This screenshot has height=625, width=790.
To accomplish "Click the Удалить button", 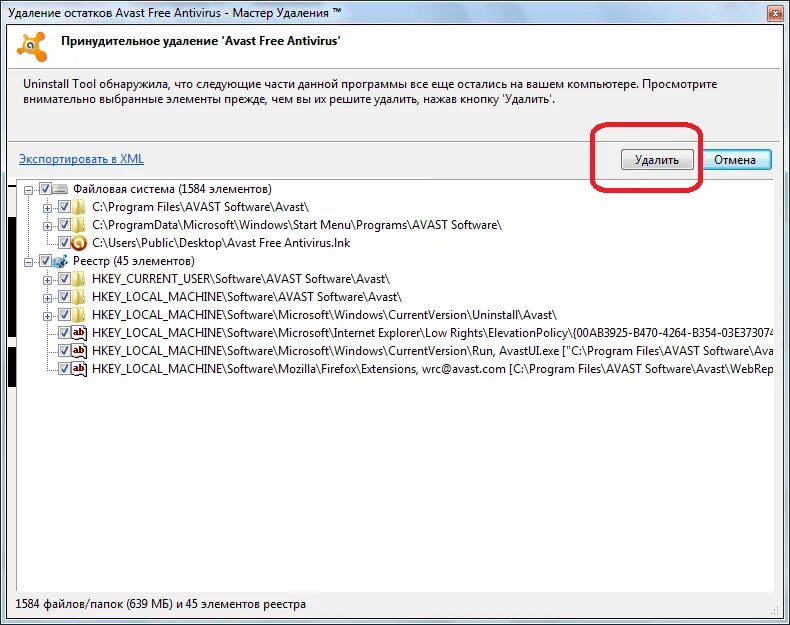I will point(657,160).
